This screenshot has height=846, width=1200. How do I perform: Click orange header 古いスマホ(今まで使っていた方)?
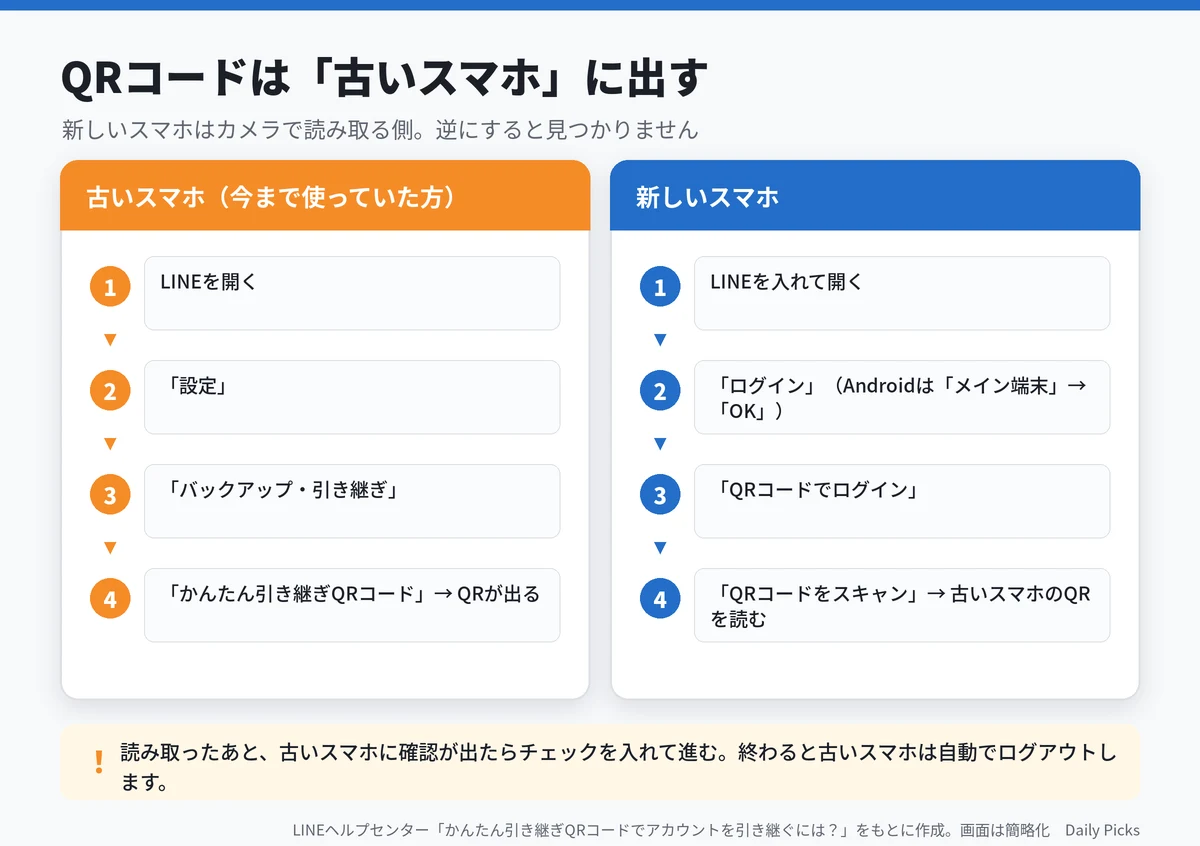(325, 196)
